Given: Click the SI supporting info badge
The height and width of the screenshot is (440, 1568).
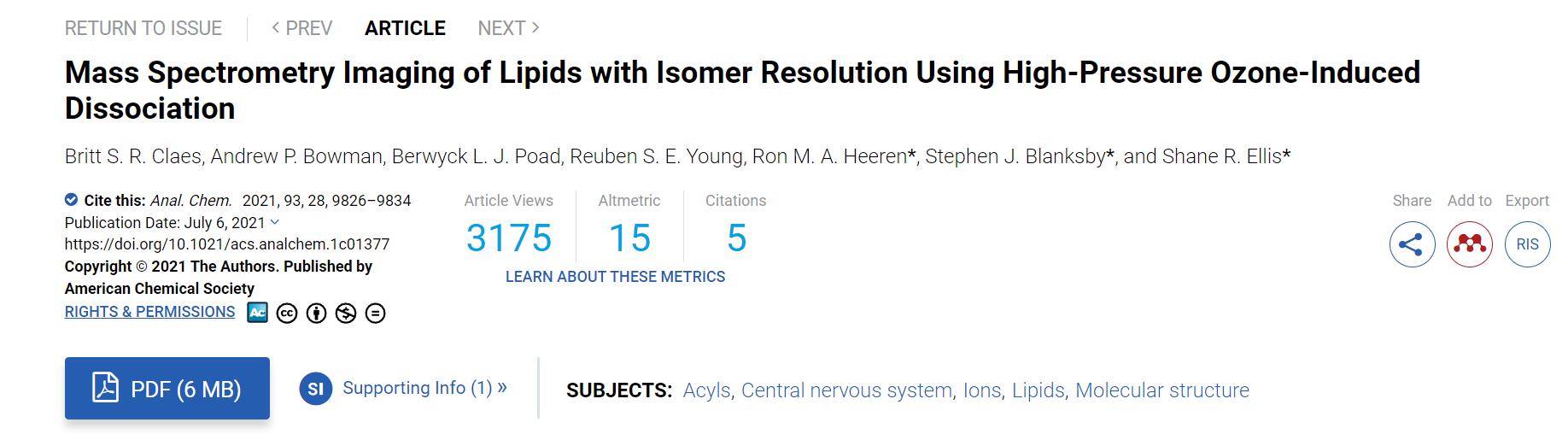Looking at the screenshot, I should (315, 390).
